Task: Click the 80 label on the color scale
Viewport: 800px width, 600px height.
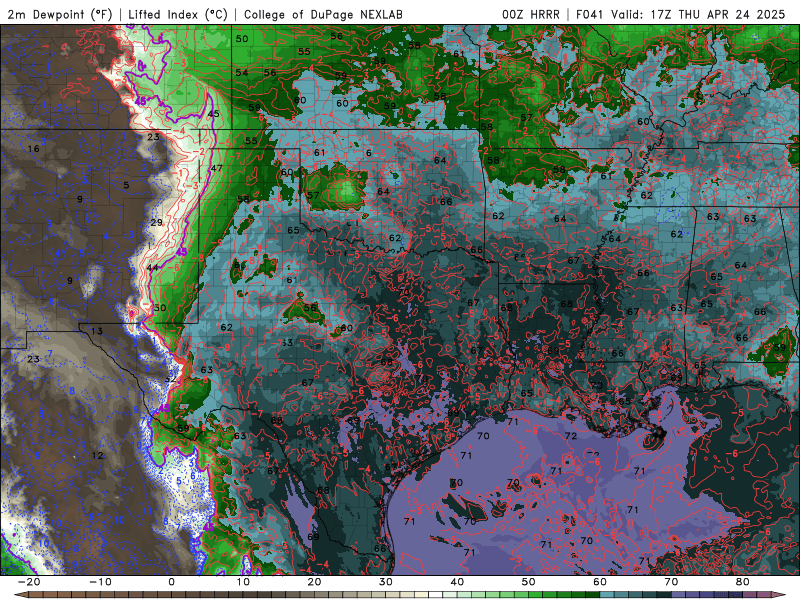Action: pyautogui.click(x=743, y=582)
